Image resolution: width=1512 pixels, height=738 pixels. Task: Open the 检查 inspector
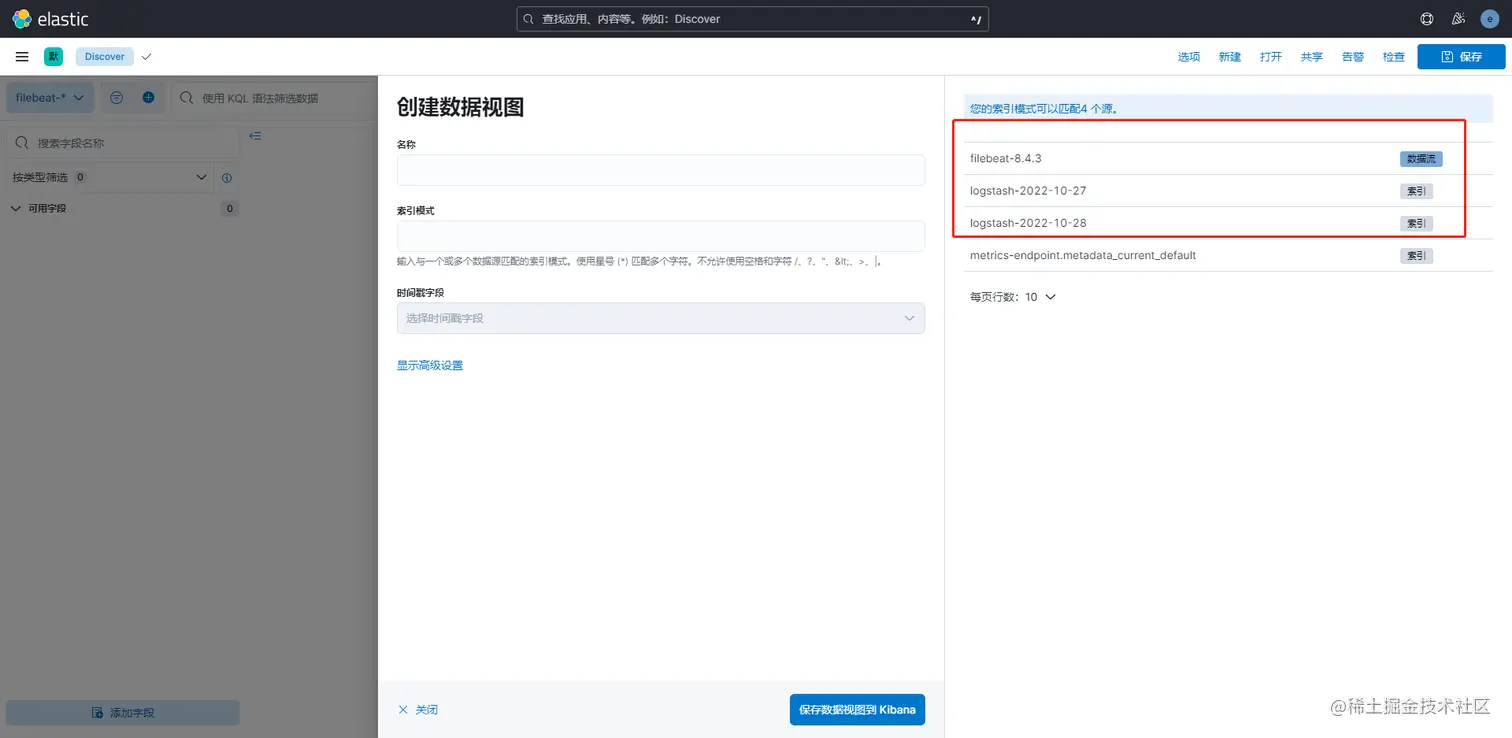click(1394, 57)
